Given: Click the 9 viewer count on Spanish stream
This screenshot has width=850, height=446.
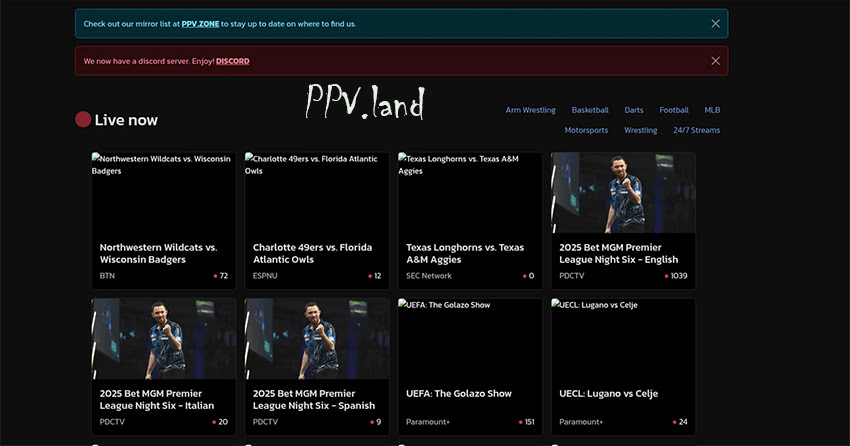Looking at the screenshot, I should click(x=378, y=422).
